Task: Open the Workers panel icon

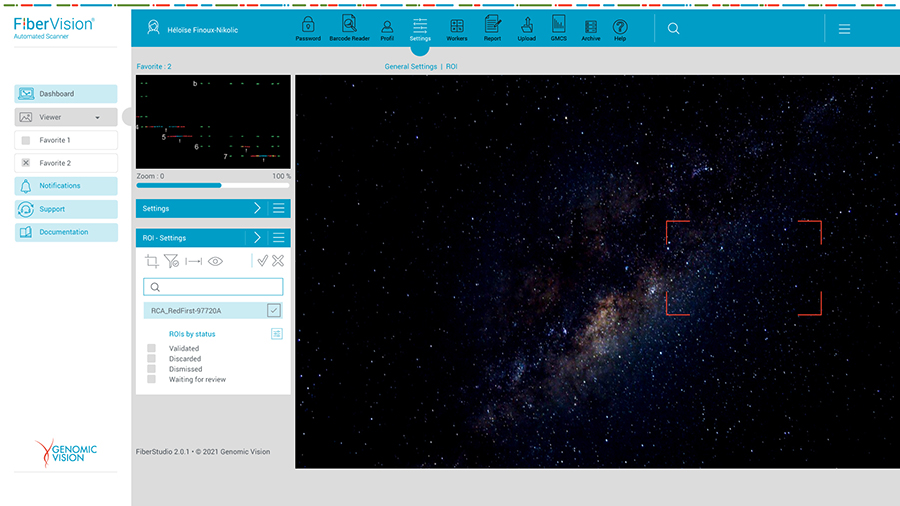Action: pos(456,26)
